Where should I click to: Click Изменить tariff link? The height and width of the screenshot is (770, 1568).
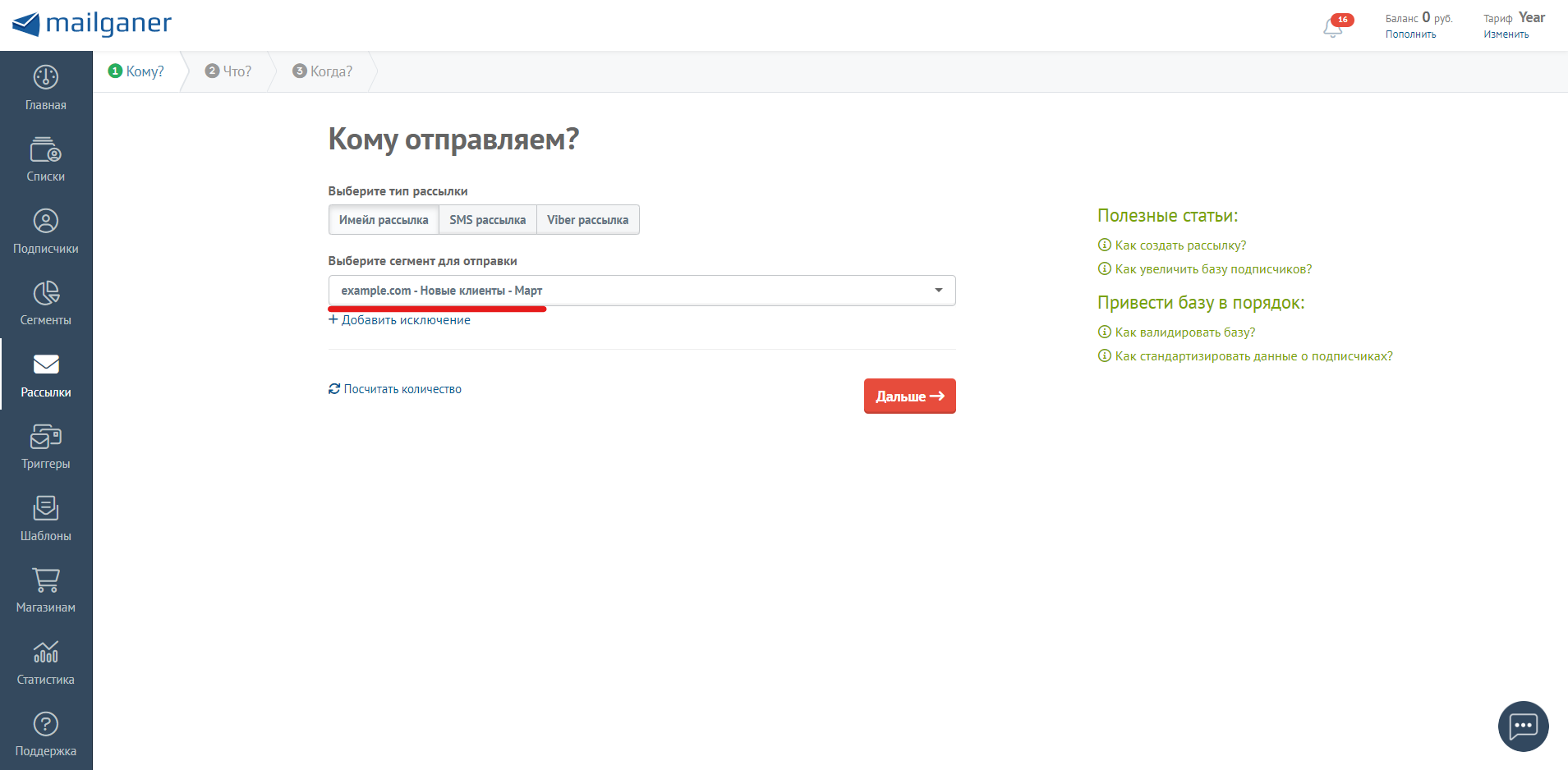click(1506, 34)
